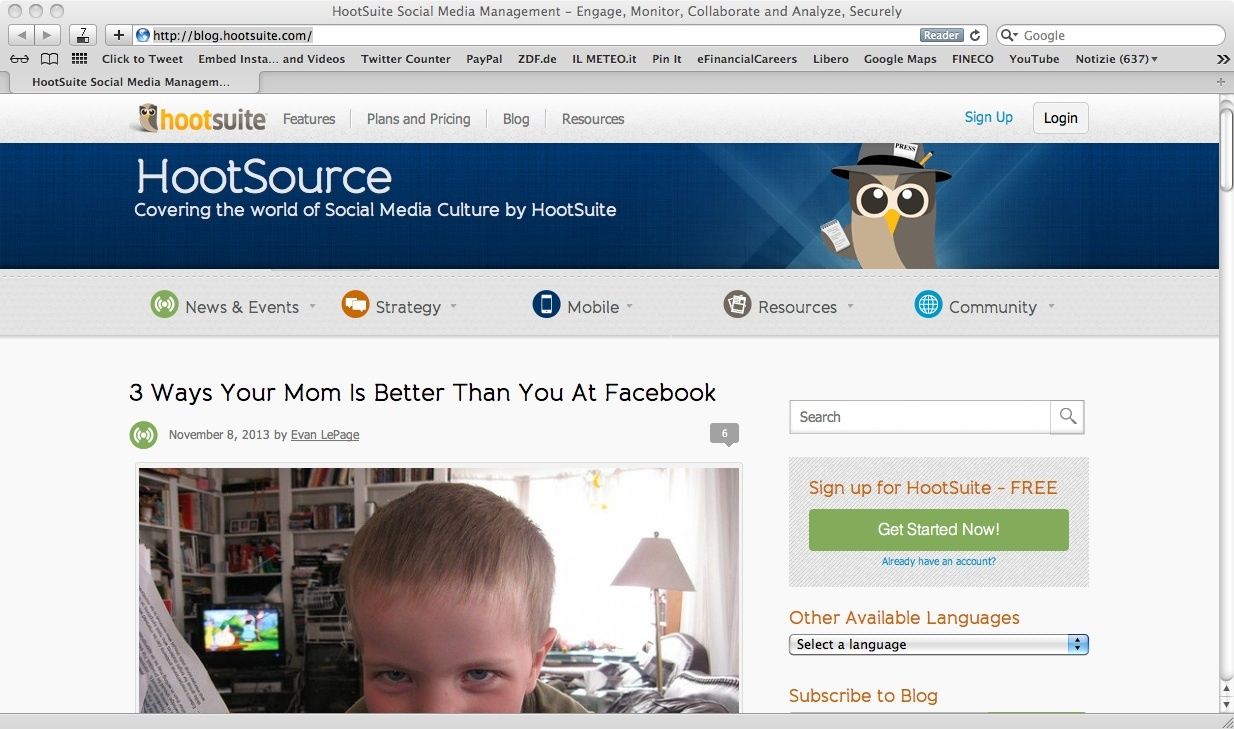Click the search magnifier icon button

click(x=1067, y=417)
